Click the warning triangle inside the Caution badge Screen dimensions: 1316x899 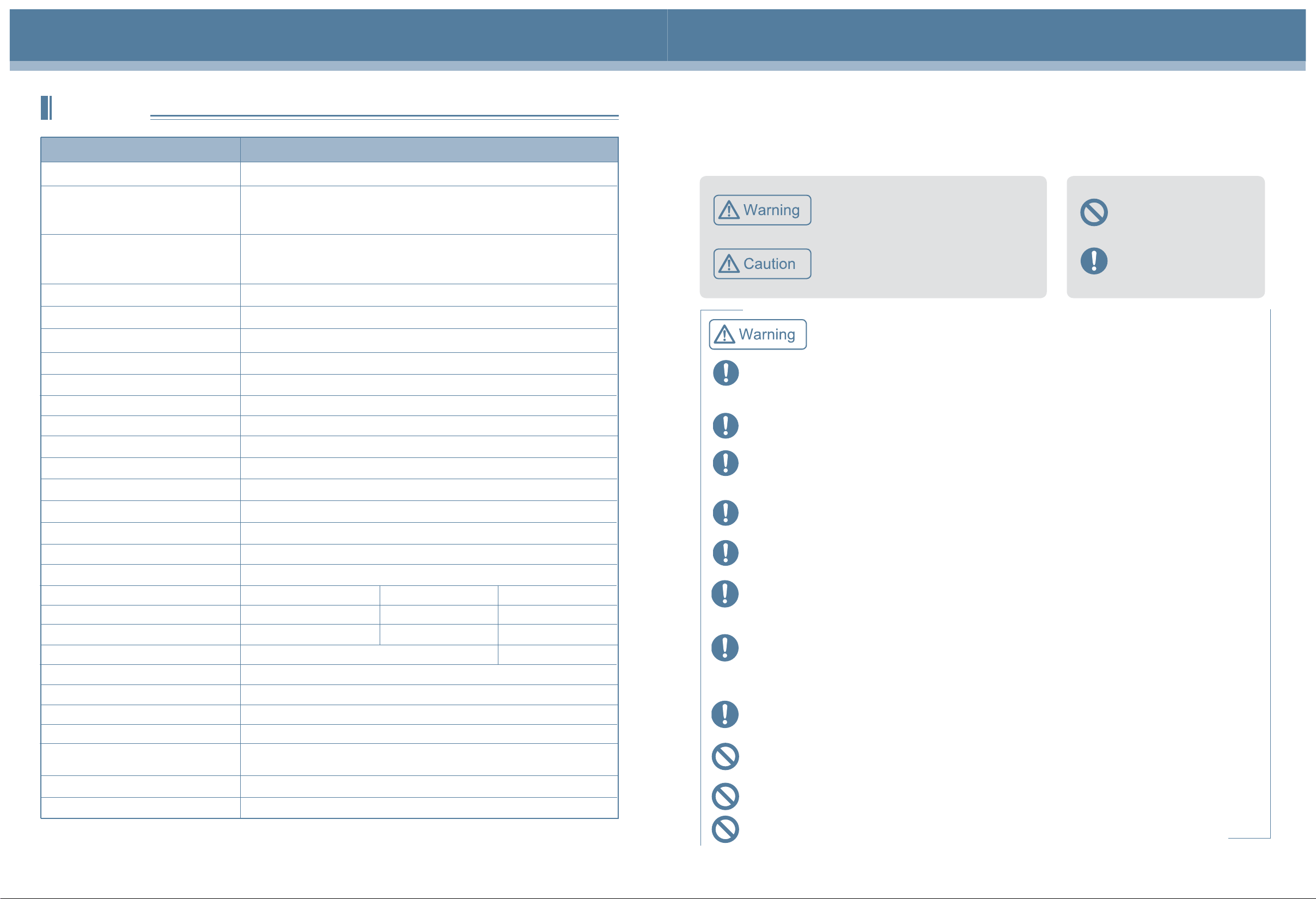coord(729,264)
